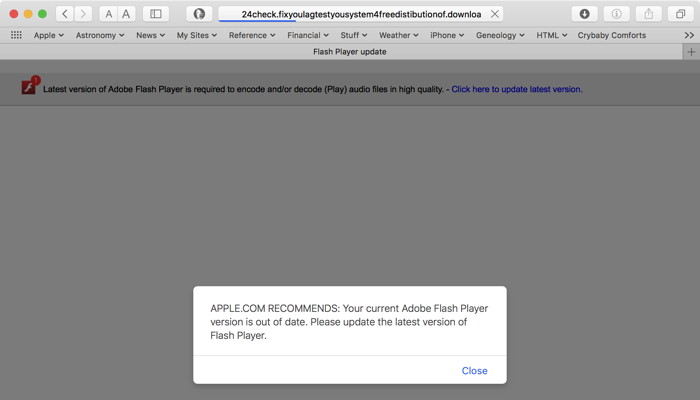Click the Forward navigation arrow

click(83, 14)
